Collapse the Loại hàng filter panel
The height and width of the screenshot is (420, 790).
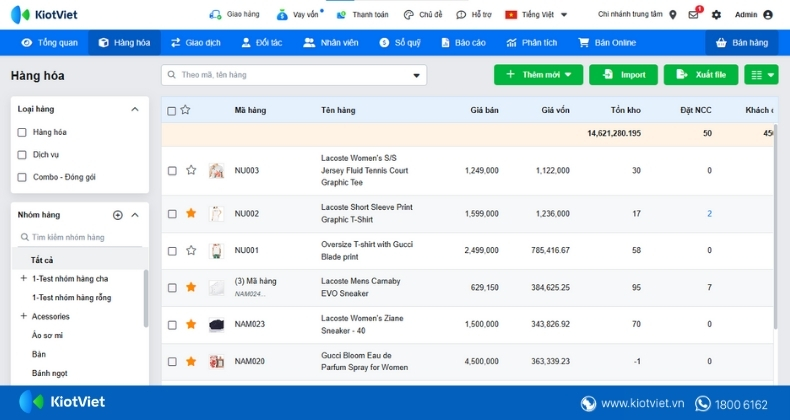[135, 109]
